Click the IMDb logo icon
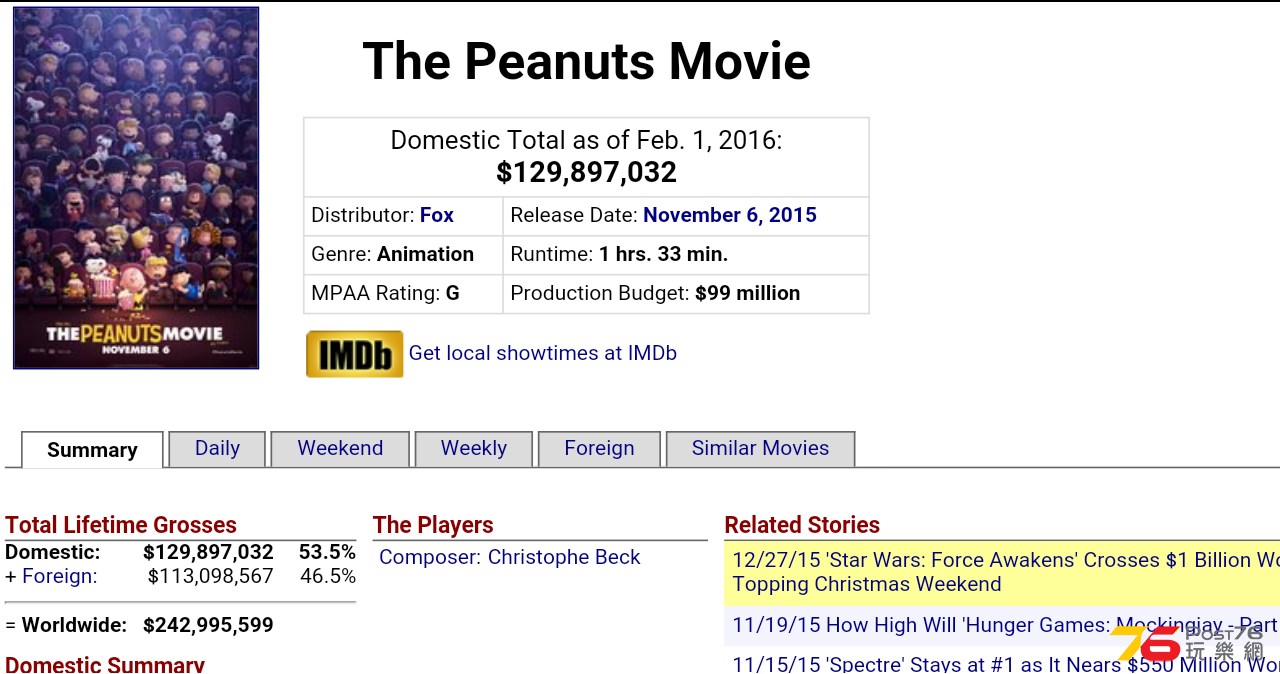Screen dimensions: 1280x674 coord(355,354)
